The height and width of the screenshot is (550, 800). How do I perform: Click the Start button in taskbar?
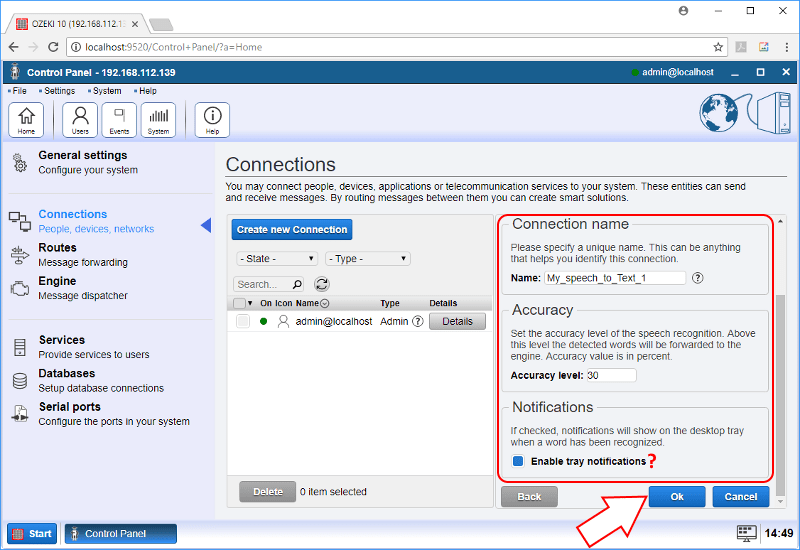[32, 534]
